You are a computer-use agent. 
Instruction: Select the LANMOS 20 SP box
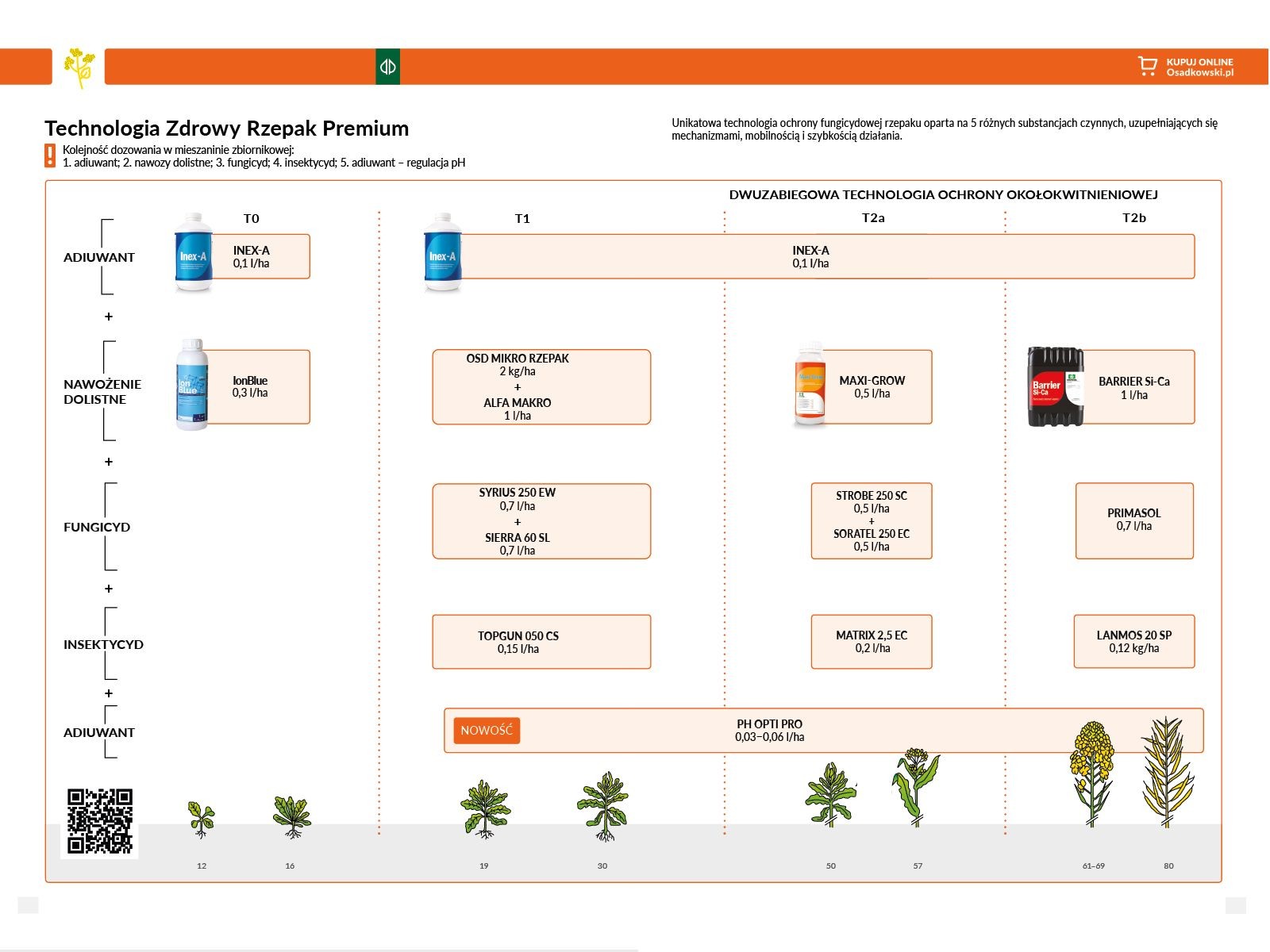click(x=1134, y=641)
